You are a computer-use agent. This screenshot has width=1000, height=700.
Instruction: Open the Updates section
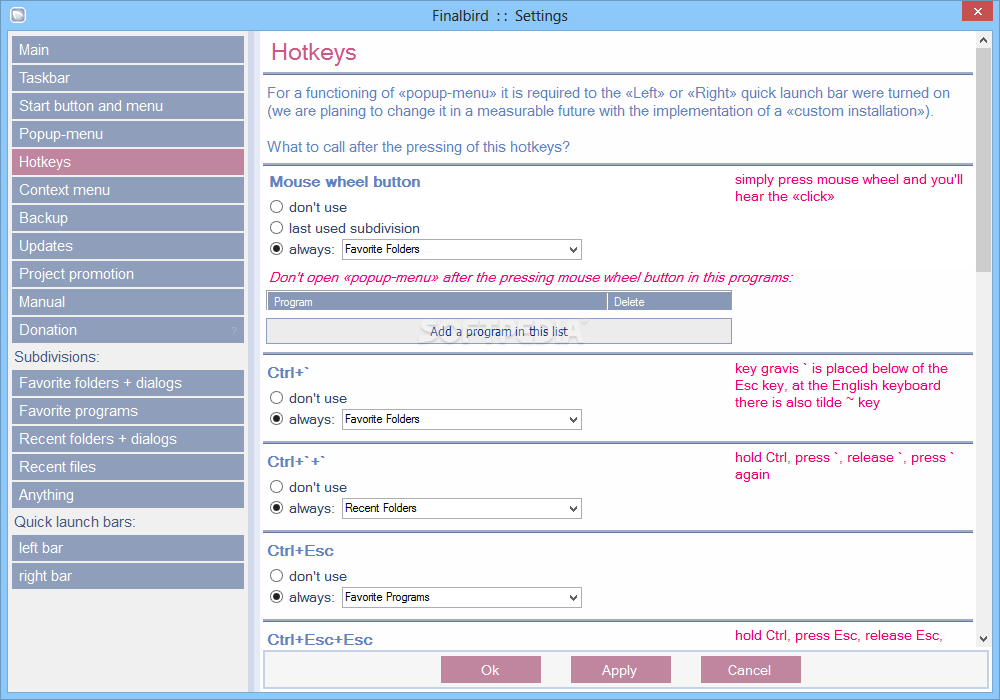tap(128, 246)
